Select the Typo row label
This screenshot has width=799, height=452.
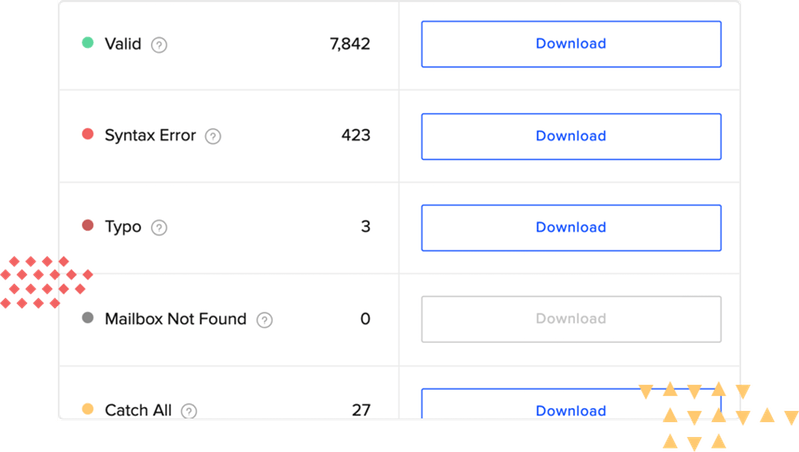click(x=123, y=227)
